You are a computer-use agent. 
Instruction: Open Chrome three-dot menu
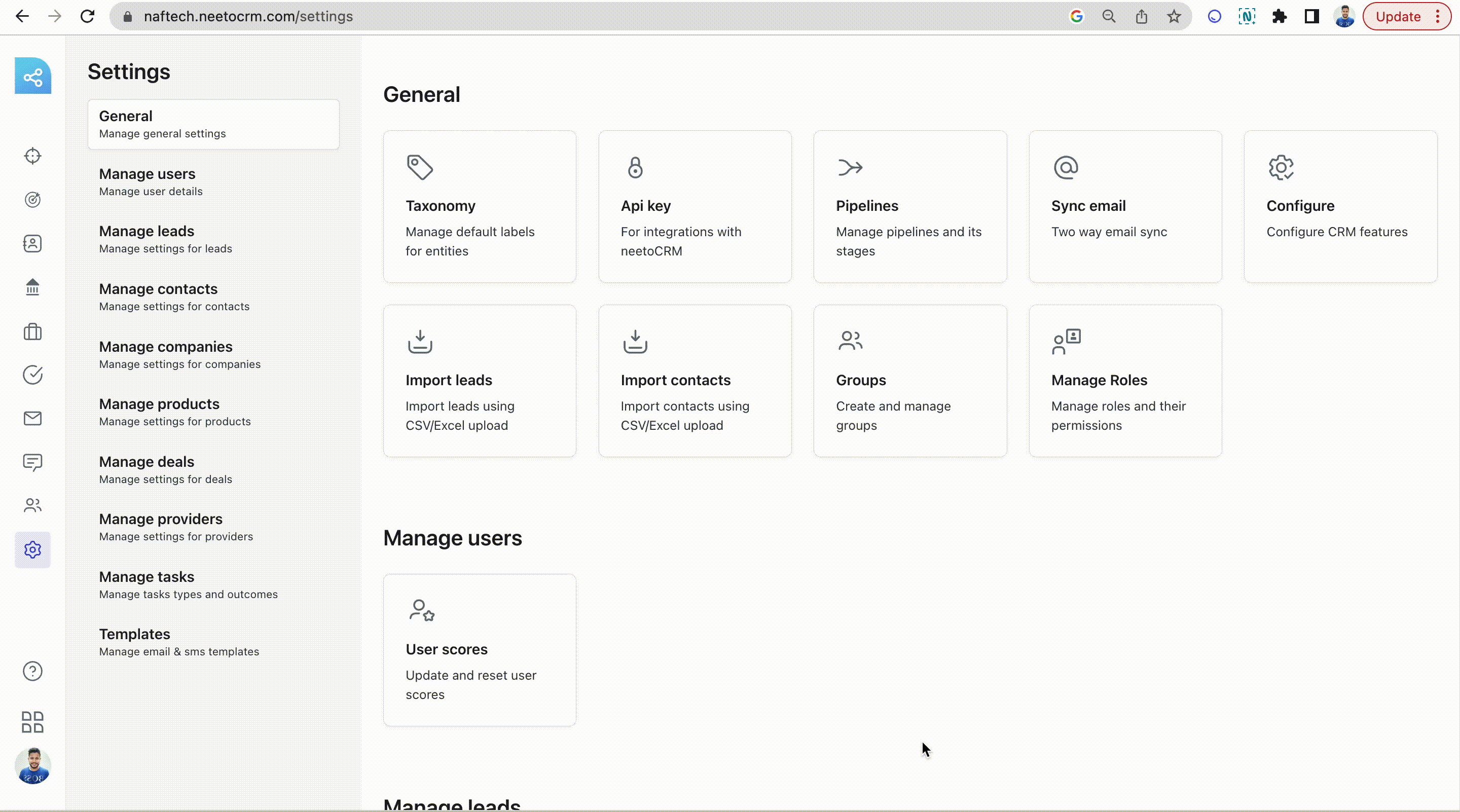point(1438,16)
